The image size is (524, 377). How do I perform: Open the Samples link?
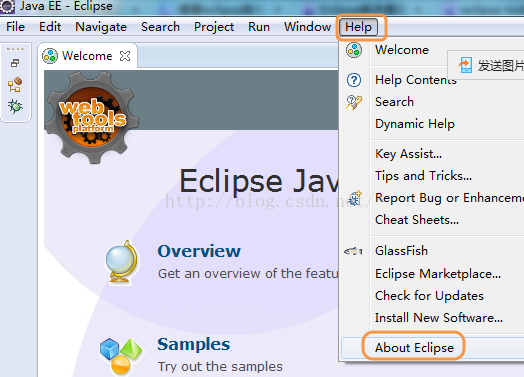(194, 344)
